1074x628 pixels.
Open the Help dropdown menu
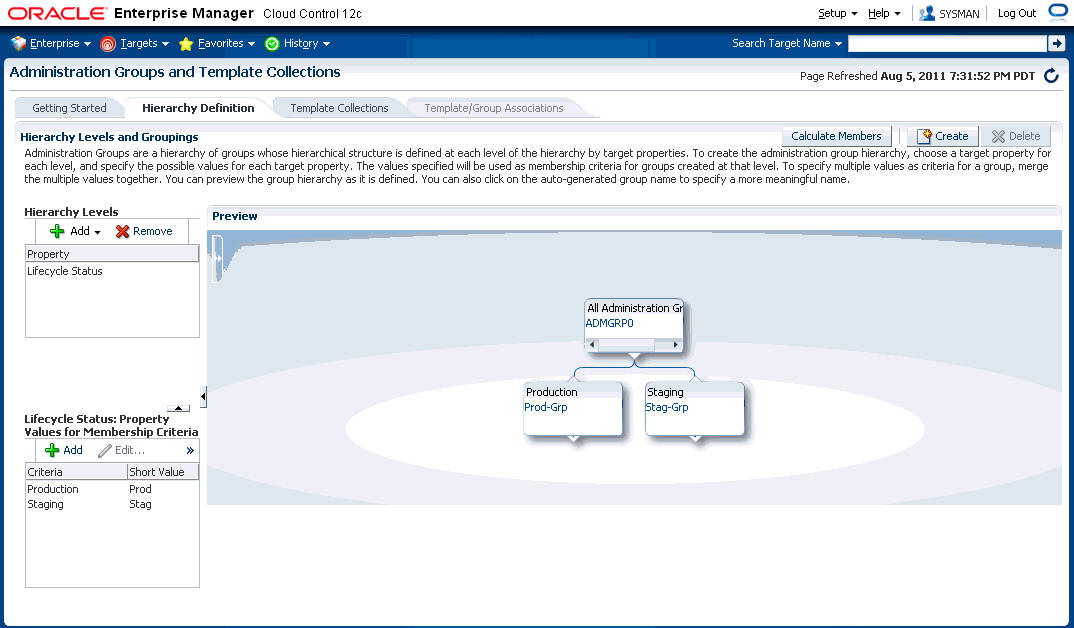[884, 13]
